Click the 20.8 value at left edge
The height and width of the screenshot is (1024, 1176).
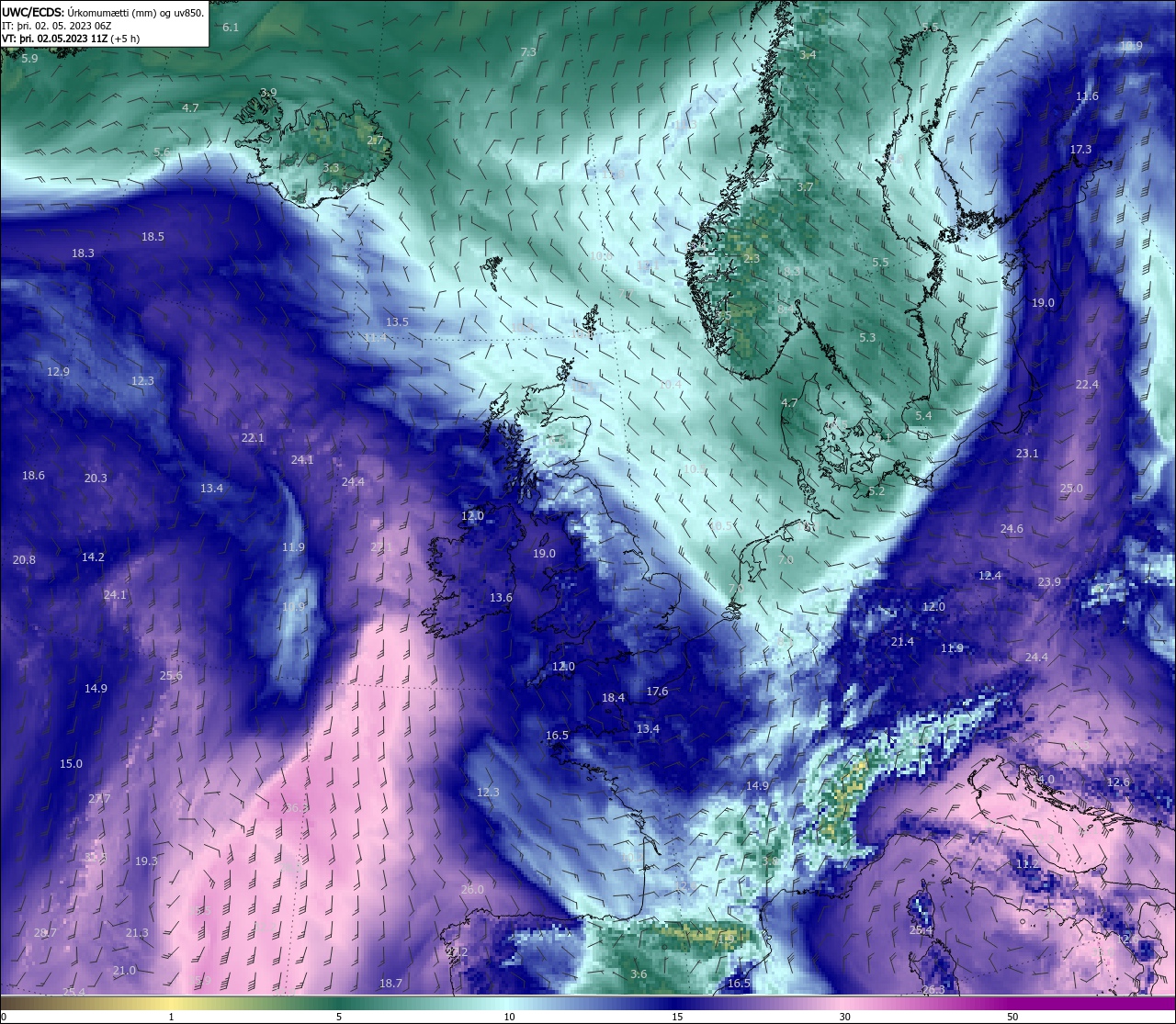24,559
